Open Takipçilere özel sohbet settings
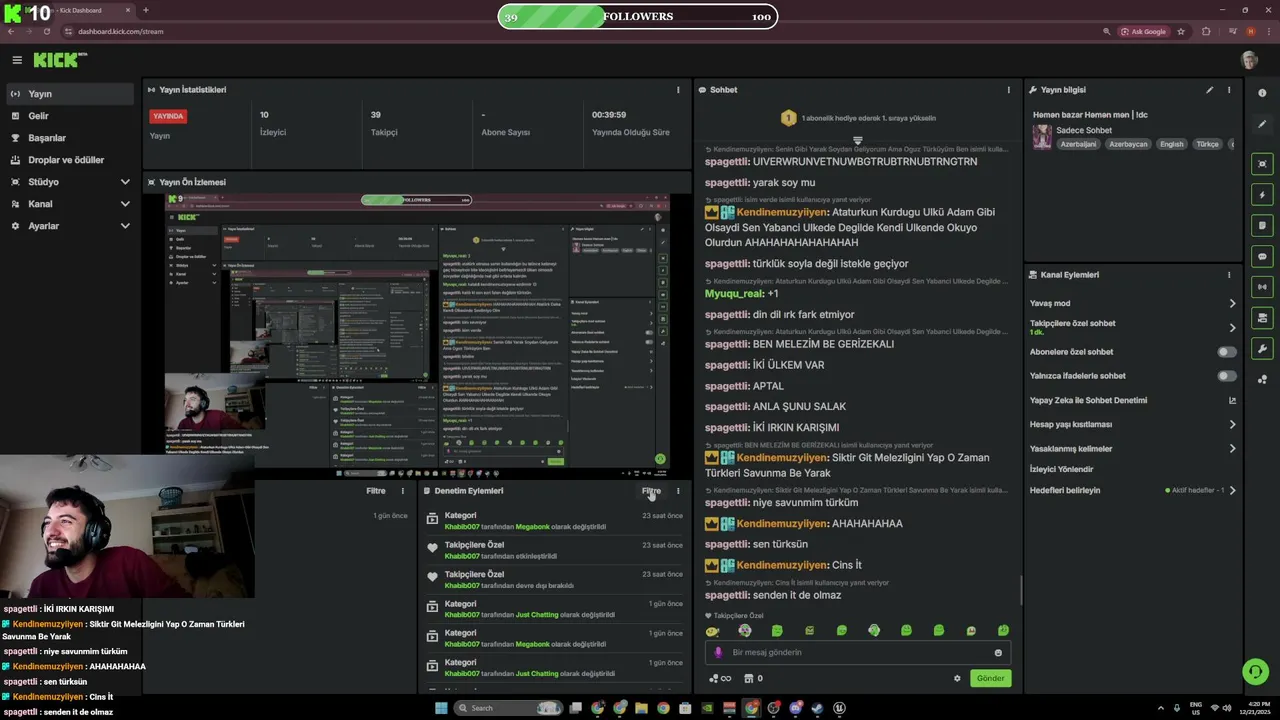 click(x=1133, y=327)
